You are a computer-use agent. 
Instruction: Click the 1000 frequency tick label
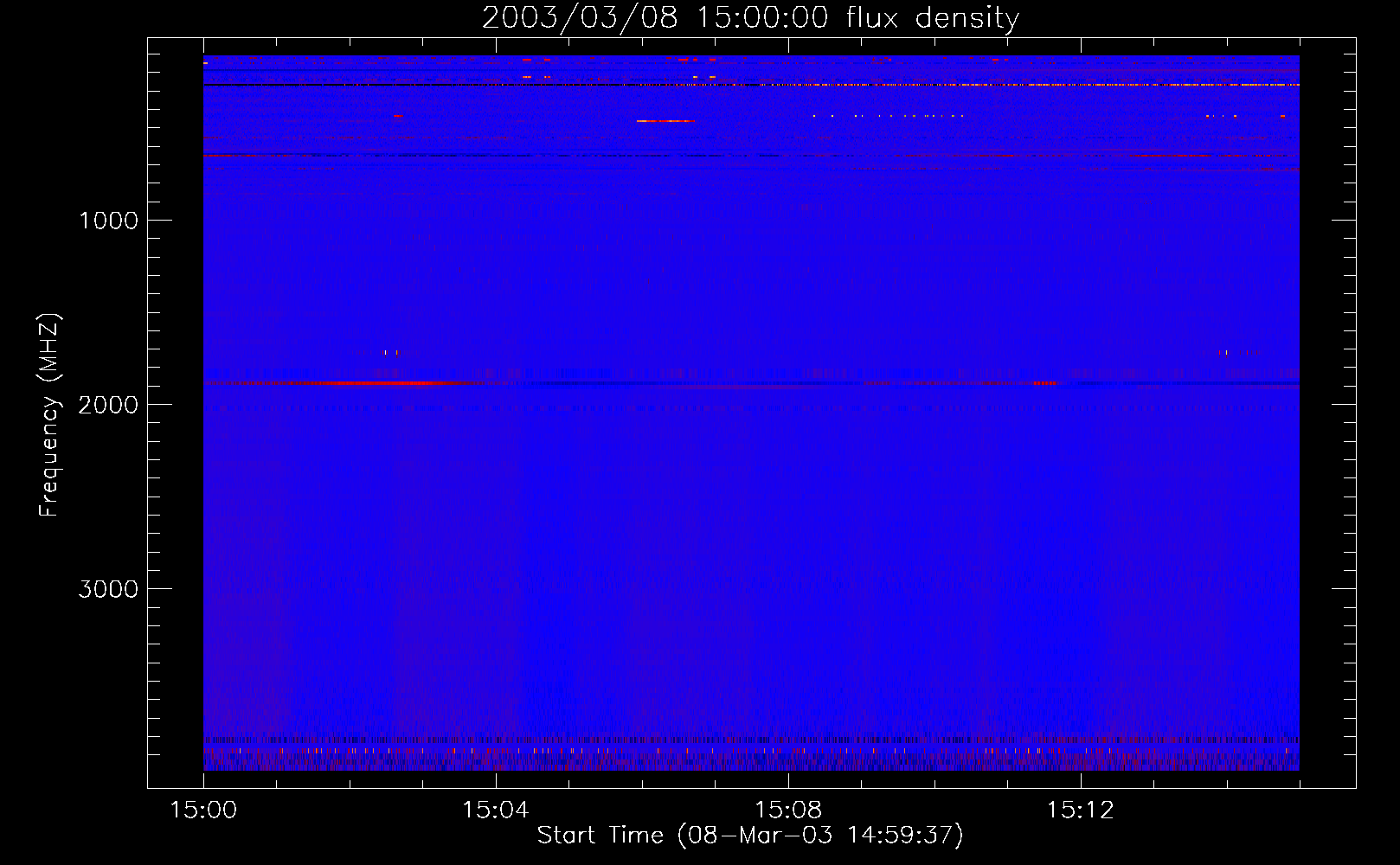(108, 221)
